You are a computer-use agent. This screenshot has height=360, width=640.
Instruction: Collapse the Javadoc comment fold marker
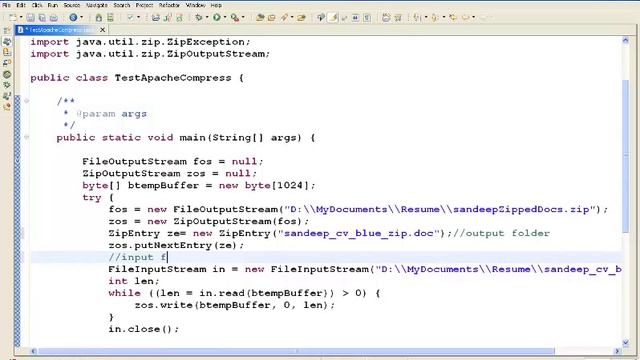click(27, 101)
